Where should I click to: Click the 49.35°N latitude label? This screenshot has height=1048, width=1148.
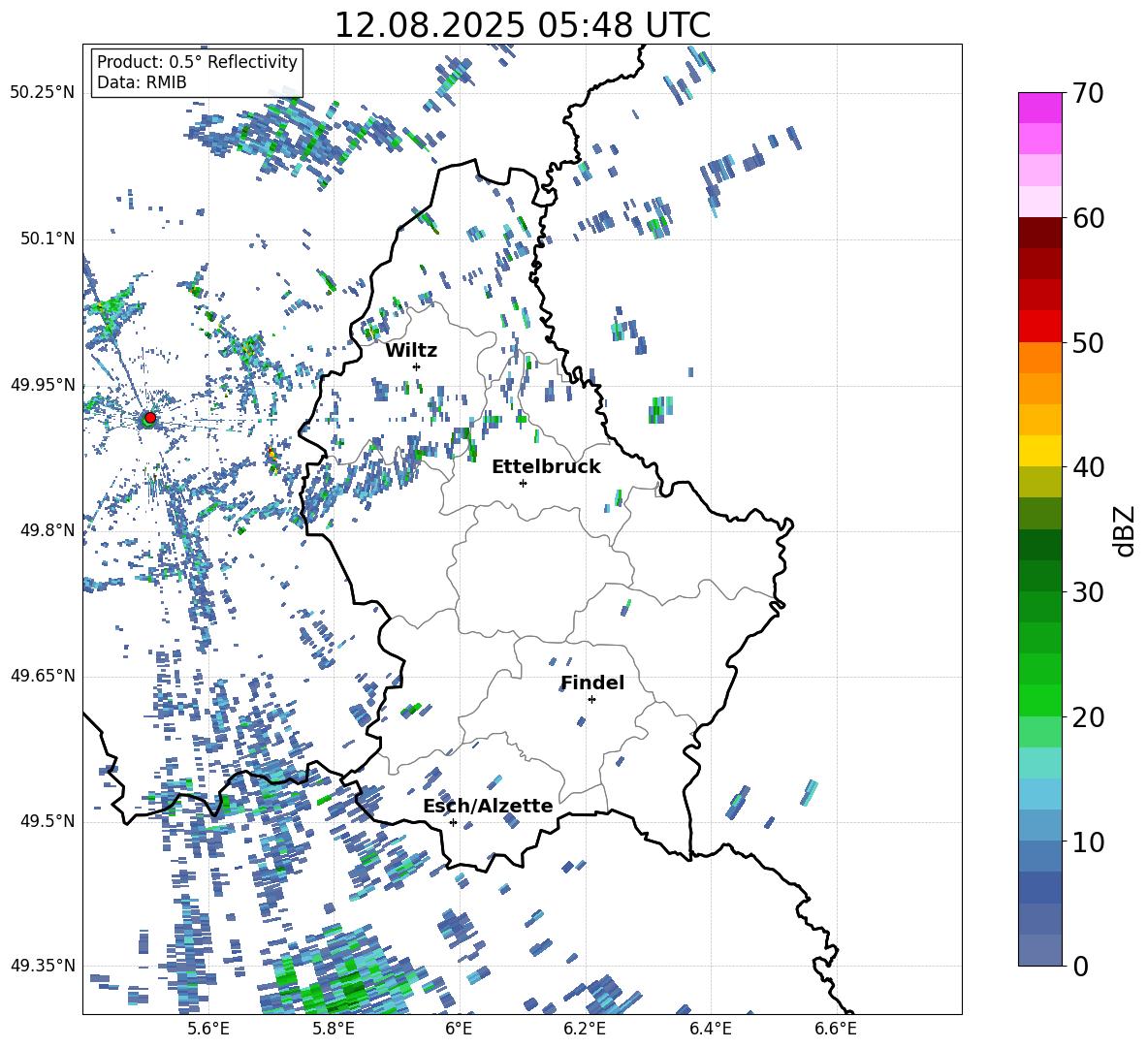43,966
